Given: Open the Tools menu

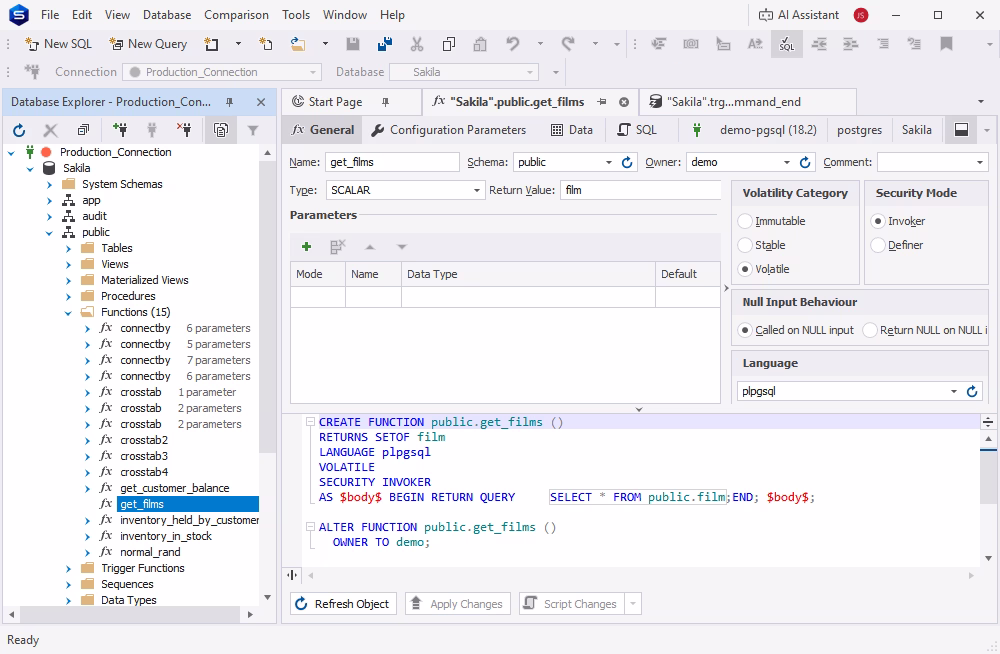Looking at the screenshot, I should click(296, 15).
